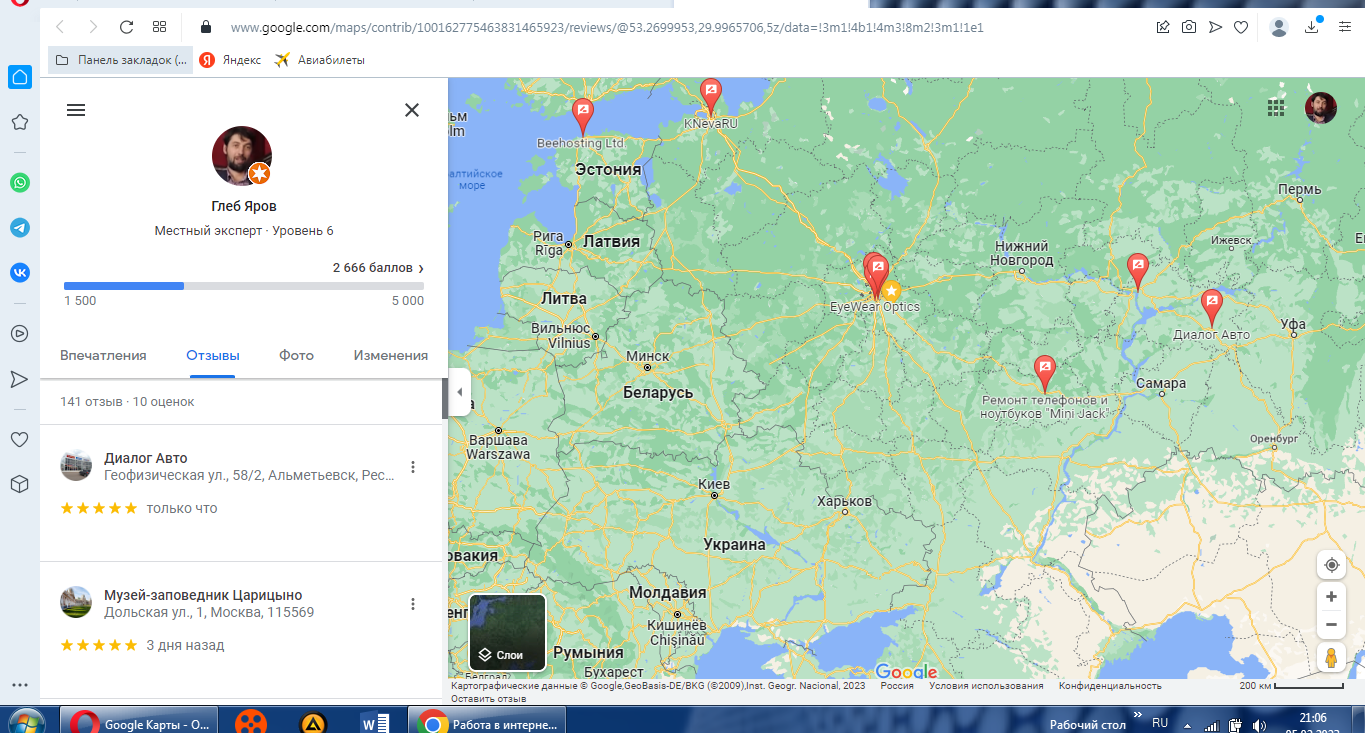Open the Диалог Авто review entry
Viewport: 1365px width, 733px height.
tap(243, 493)
